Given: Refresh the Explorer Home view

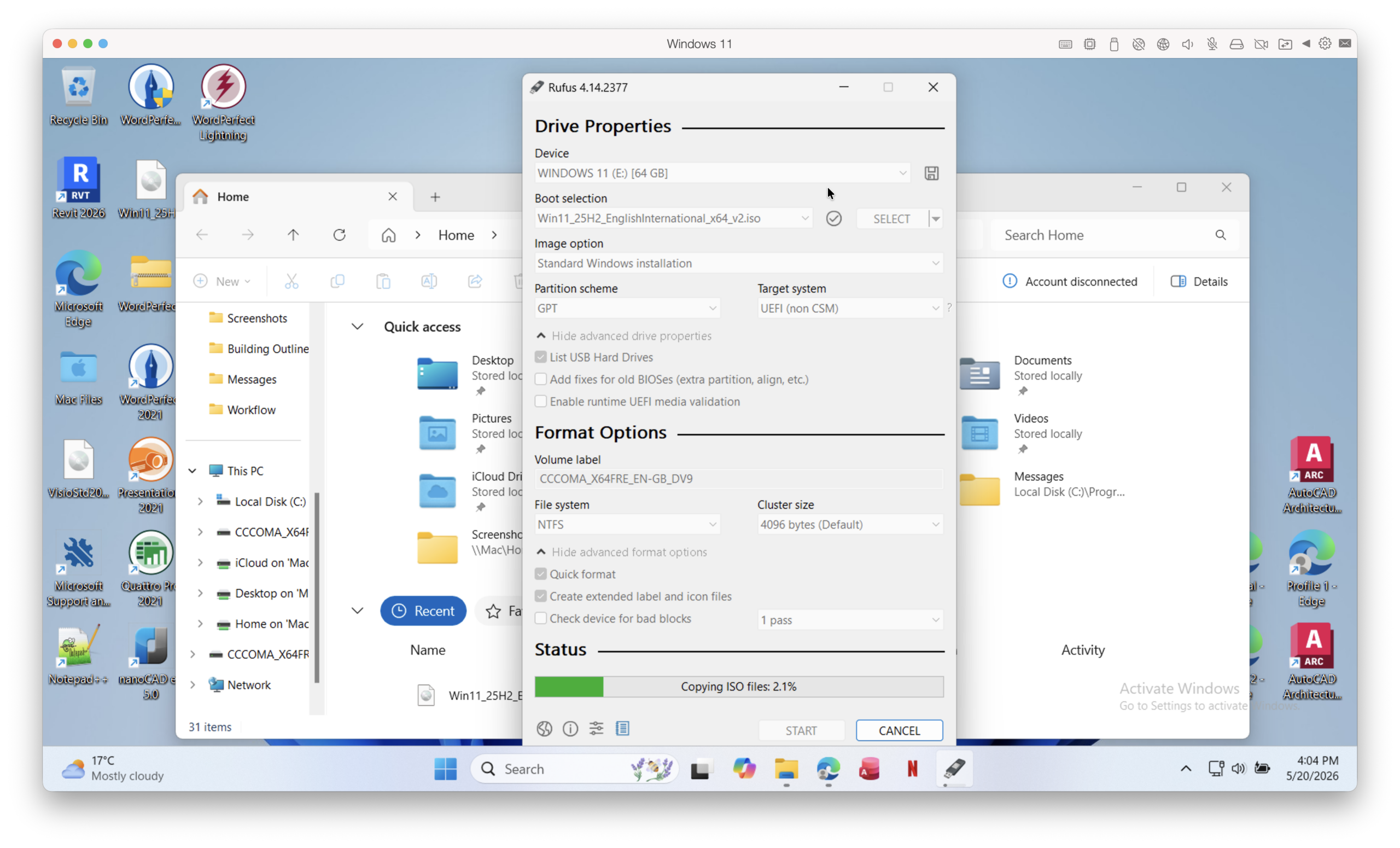Looking at the screenshot, I should coord(339,235).
